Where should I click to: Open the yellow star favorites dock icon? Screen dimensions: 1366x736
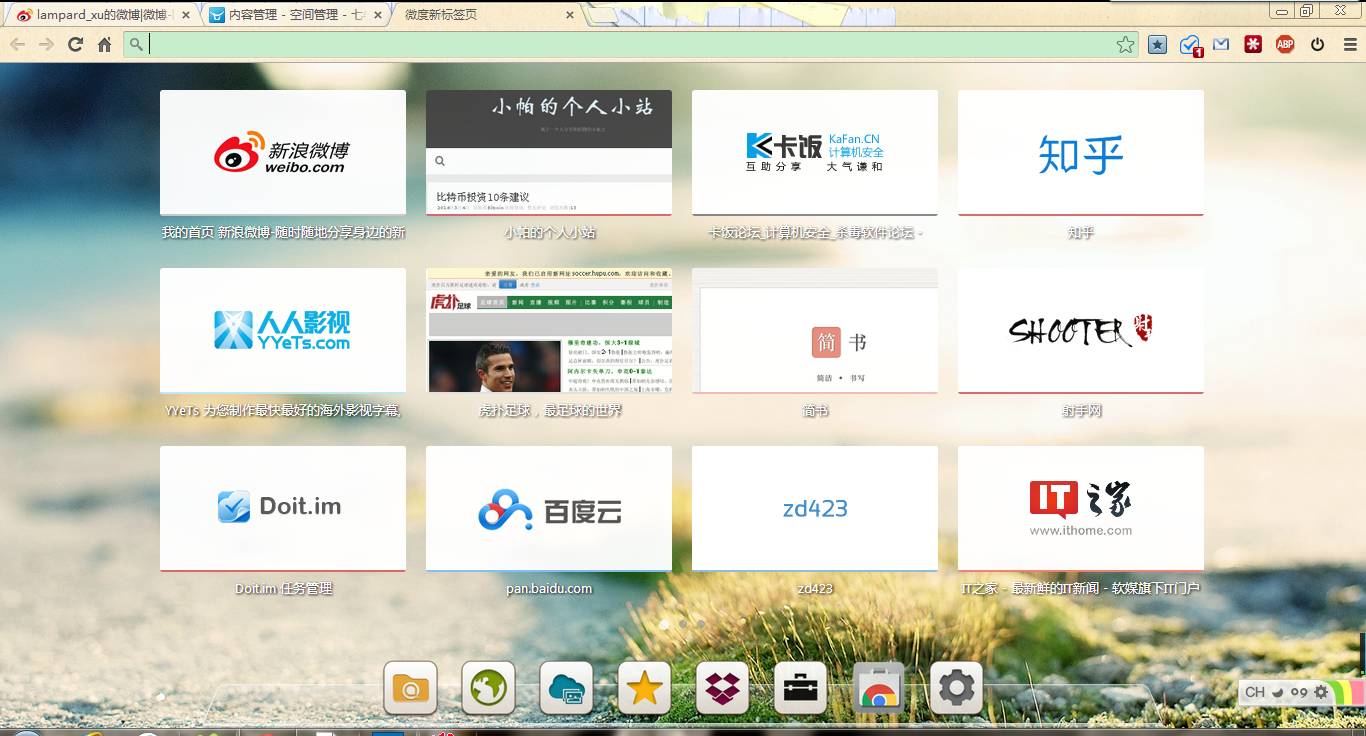(645, 688)
